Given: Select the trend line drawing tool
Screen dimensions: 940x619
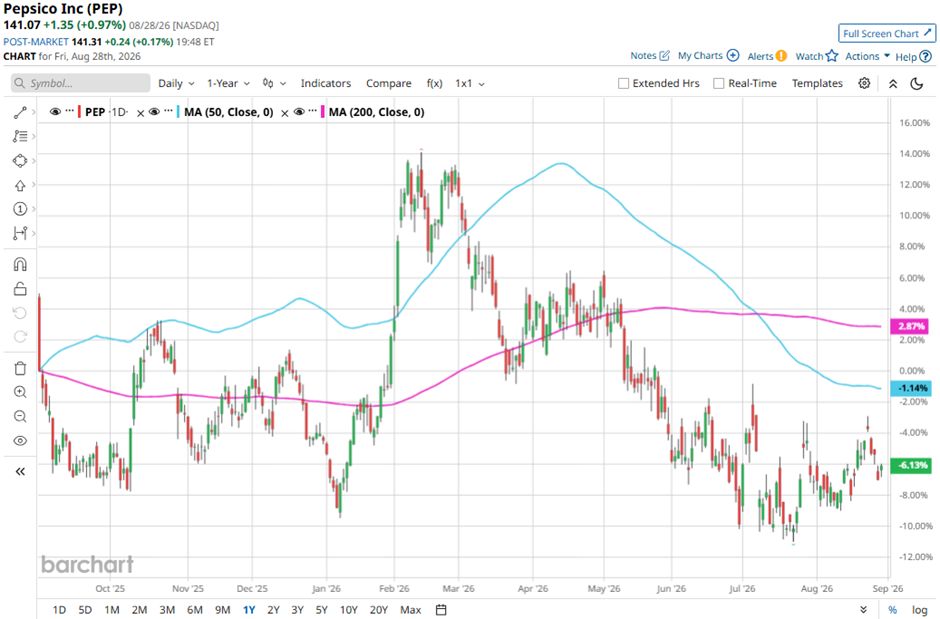Looking at the screenshot, I should click(20, 112).
